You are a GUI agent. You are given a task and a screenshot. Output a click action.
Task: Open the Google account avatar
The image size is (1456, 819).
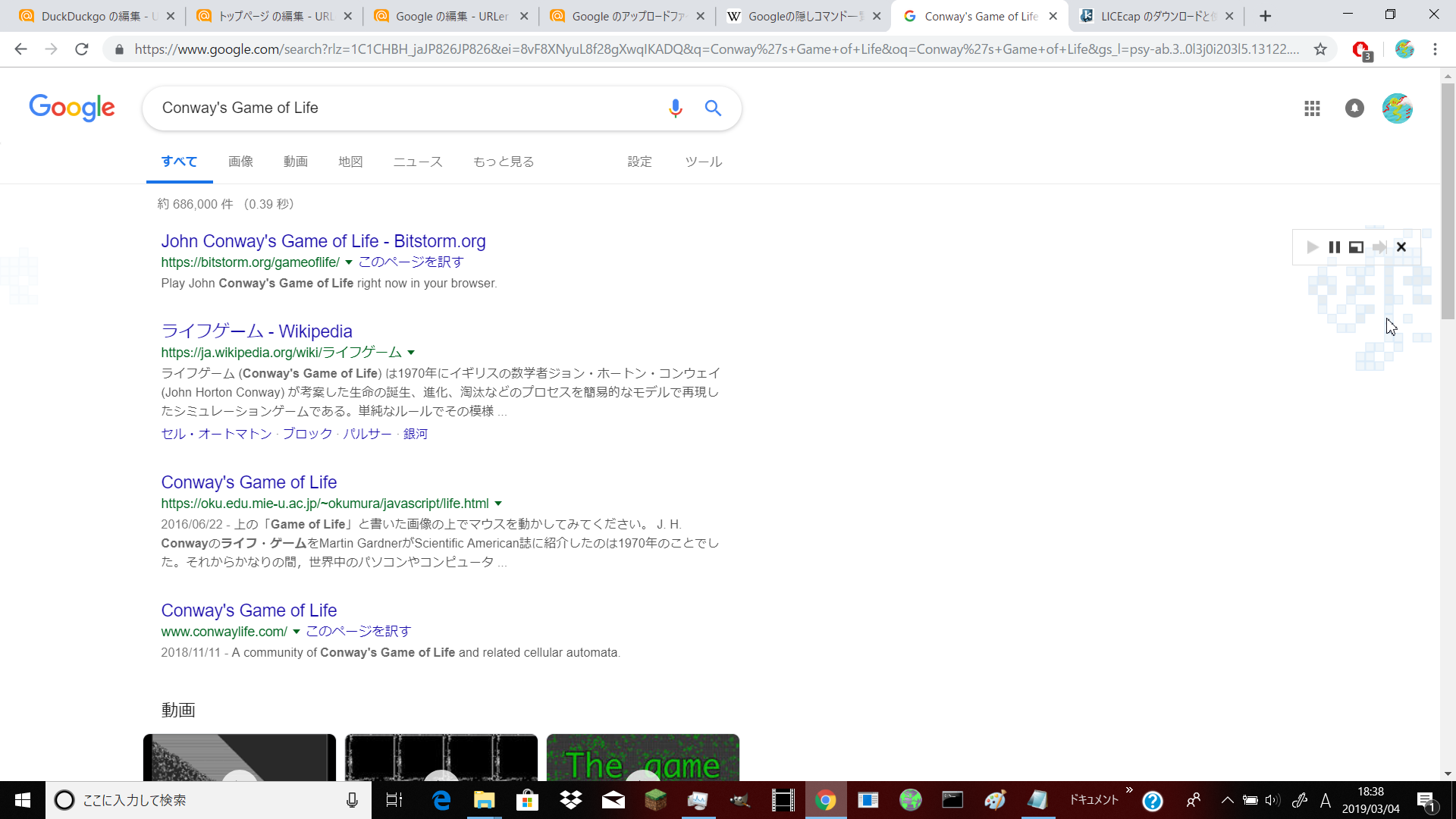point(1397,108)
